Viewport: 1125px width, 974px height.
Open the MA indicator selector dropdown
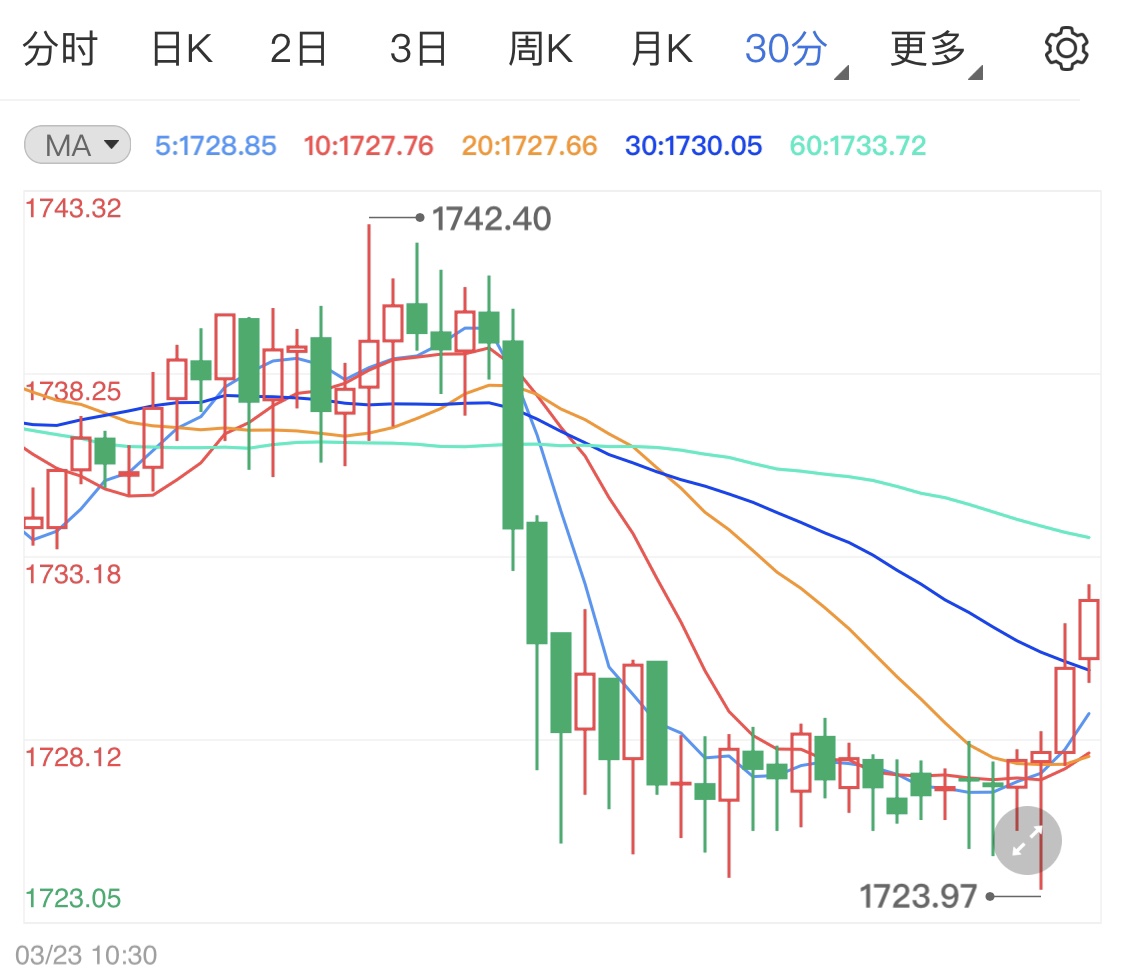click(x=77, y=145)
